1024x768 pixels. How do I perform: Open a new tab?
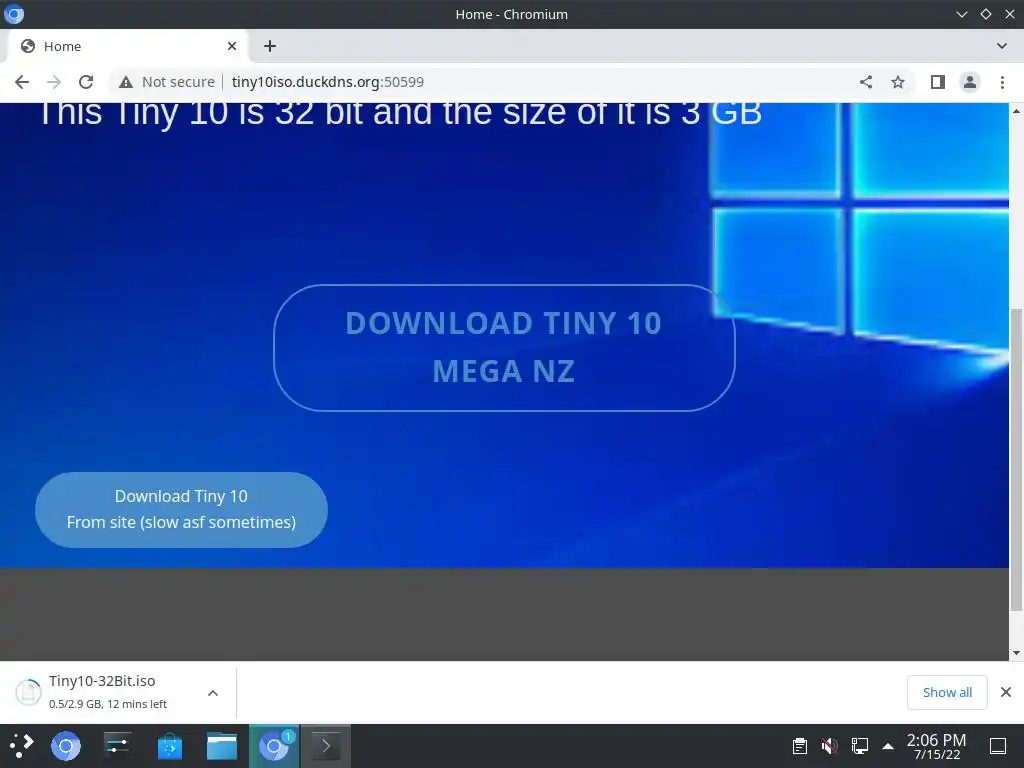pyautogui.click(x=270, y=46)
